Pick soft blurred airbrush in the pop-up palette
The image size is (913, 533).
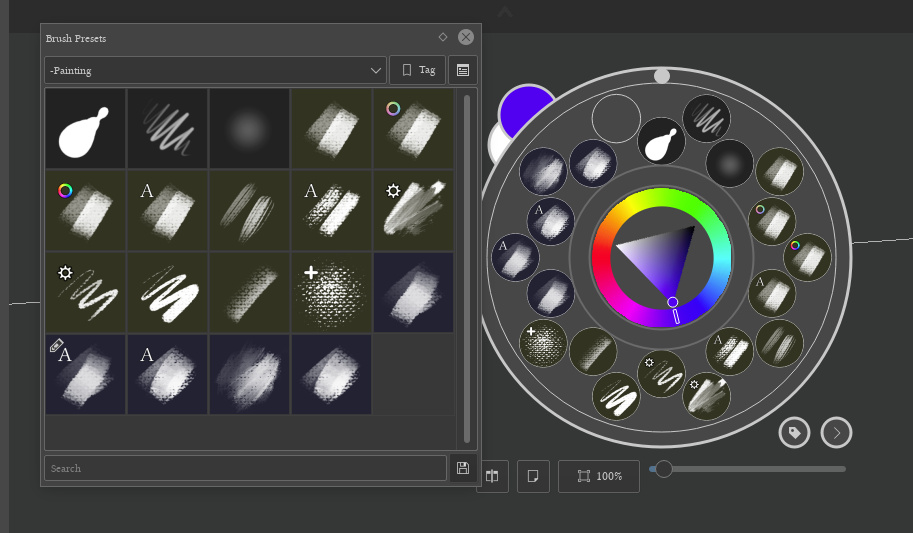pyautogui.click(x=730, y=164)
